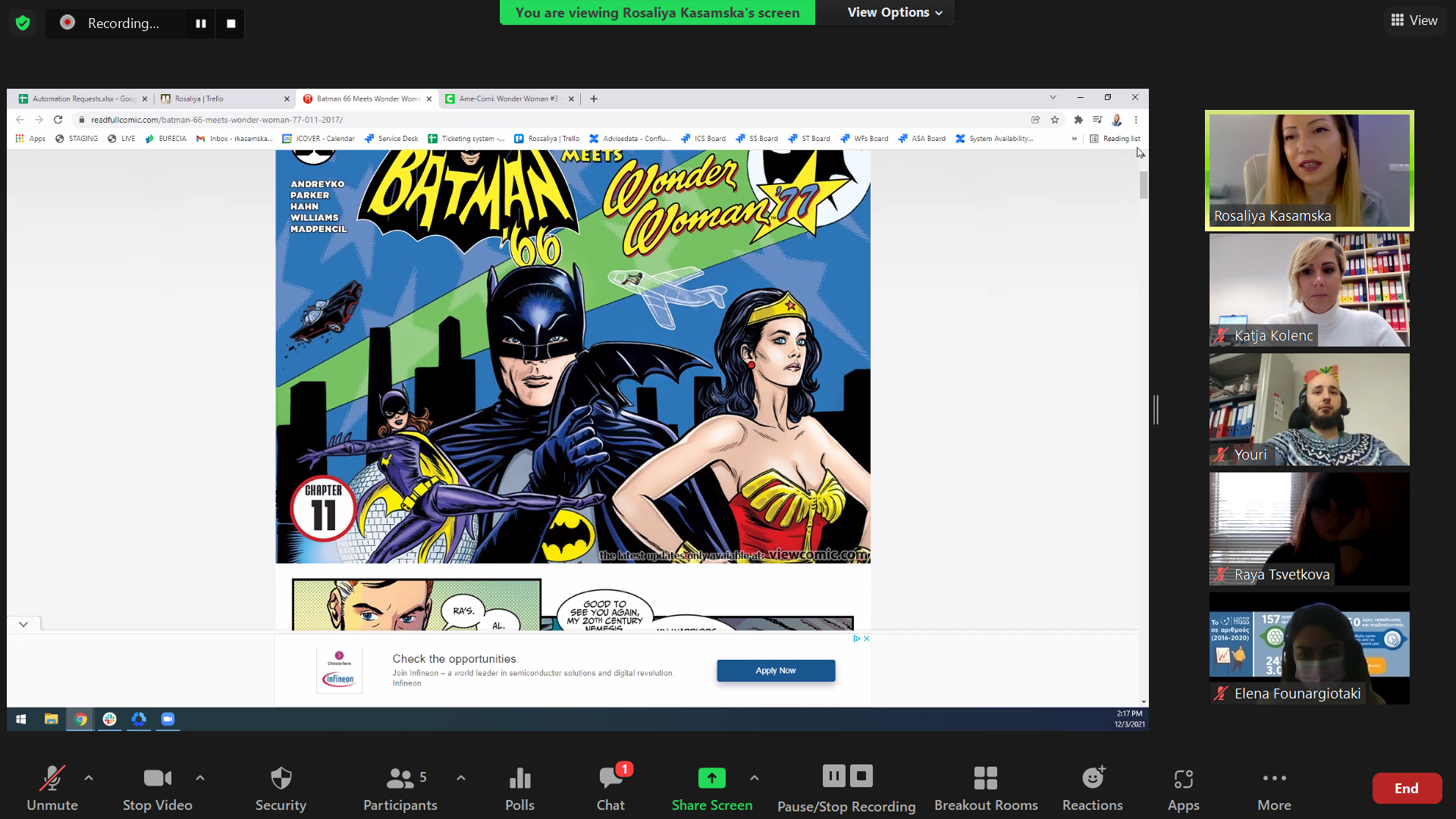Select Rosaliya Kasamska video thumbnail
The image size is (1456, 819).
pyautogui.click(x=1309, y=171)
